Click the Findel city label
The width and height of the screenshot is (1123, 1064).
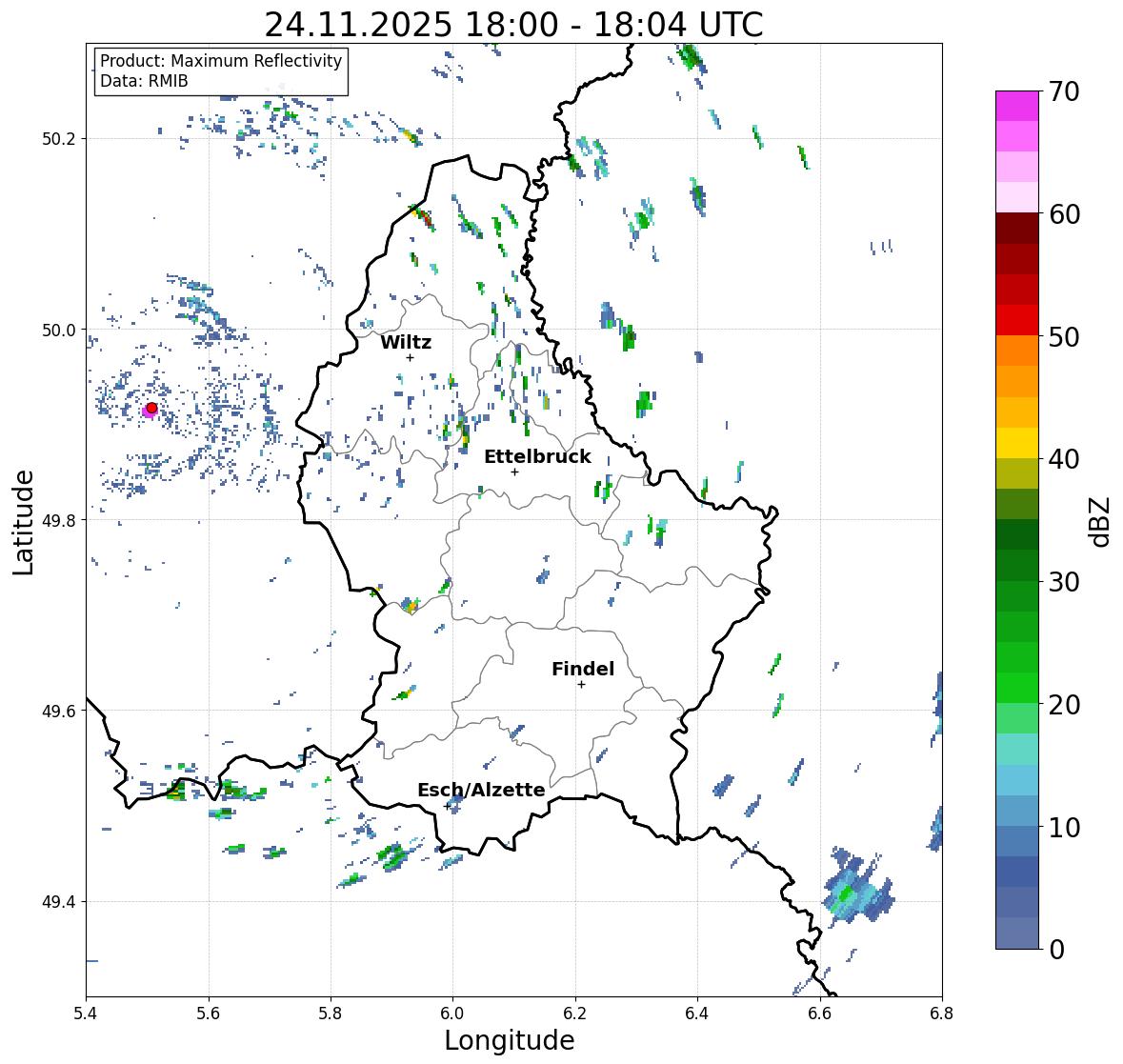pos(583,669)
